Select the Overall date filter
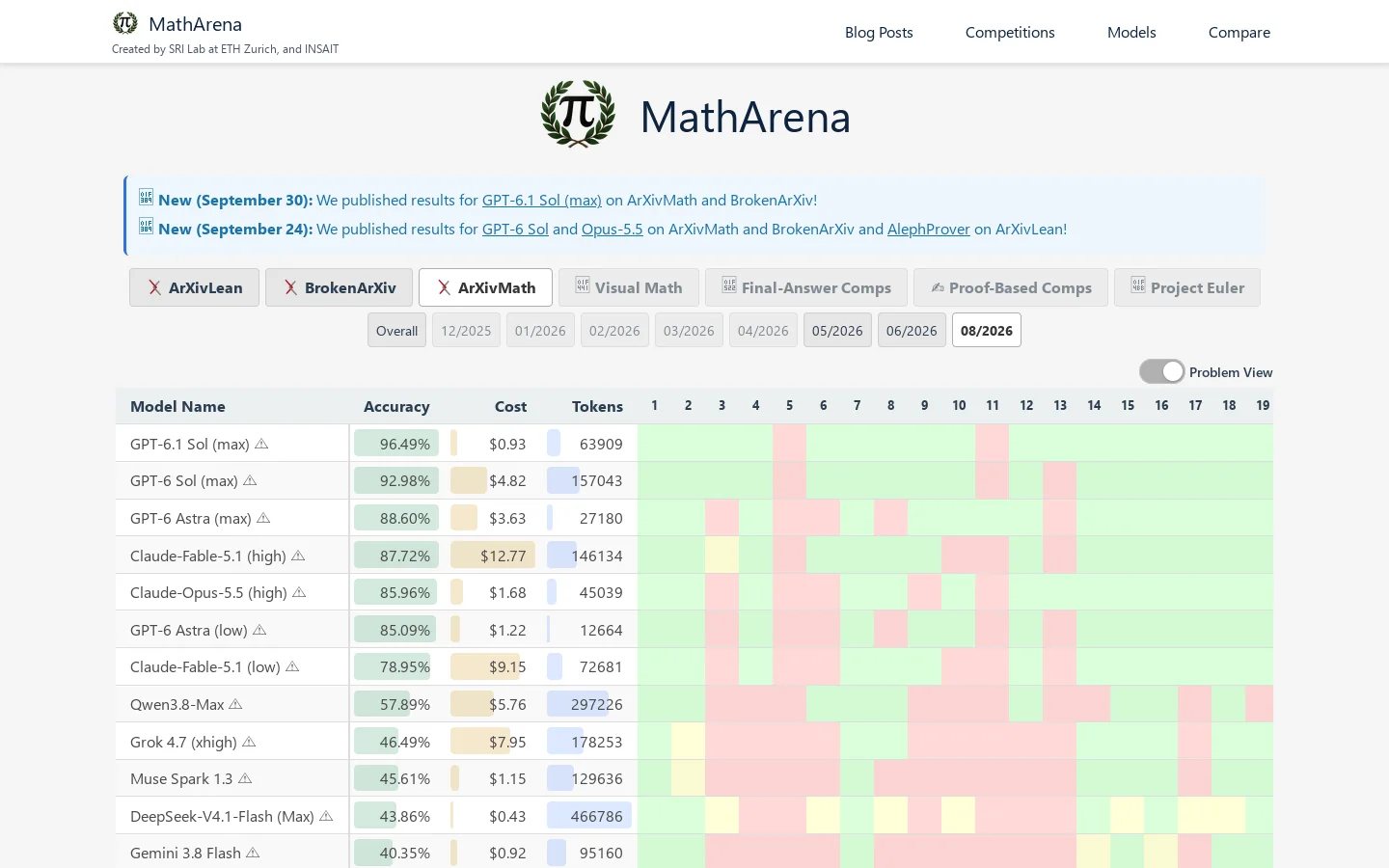Image resolution: width=1389 pixels, height=868 pixels. pos(396,331)
